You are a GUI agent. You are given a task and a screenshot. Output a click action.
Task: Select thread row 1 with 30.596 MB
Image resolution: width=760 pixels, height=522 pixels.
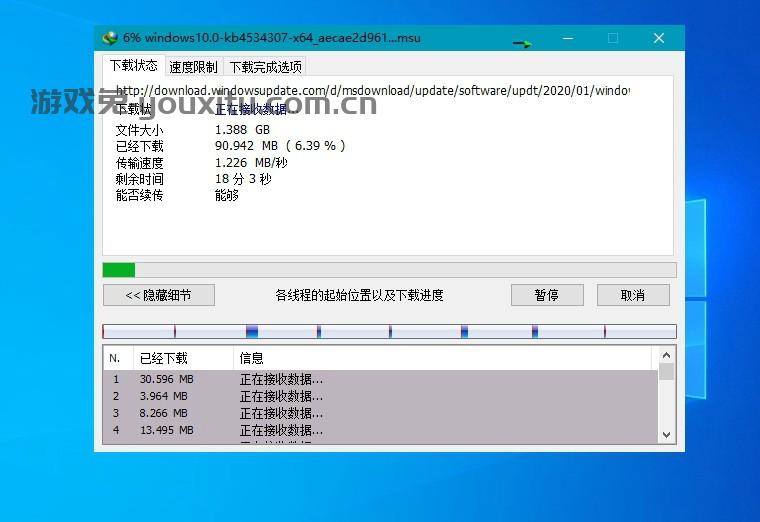380,379
